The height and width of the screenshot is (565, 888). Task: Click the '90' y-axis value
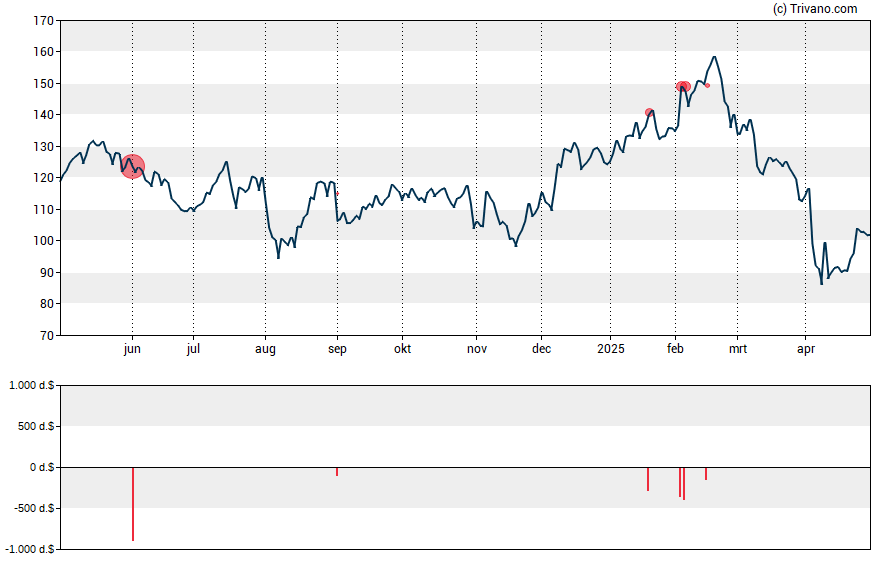pyautogui.click(x=47, y=272)
